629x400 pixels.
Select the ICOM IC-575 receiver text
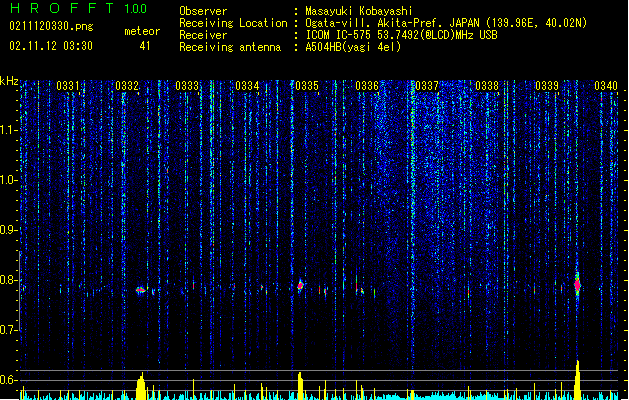(402, 35)
